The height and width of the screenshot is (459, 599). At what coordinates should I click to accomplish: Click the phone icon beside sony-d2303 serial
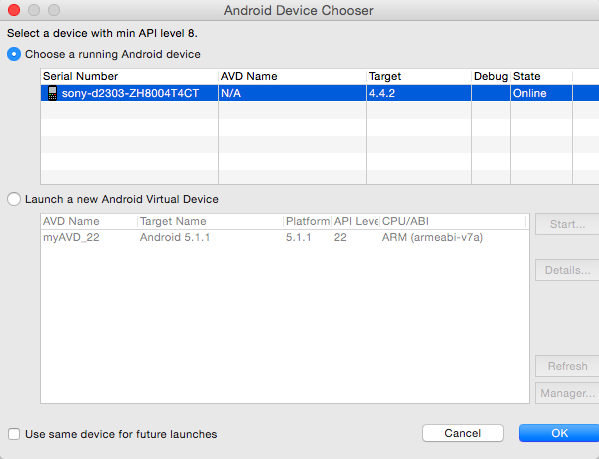[x=52, y=93]
